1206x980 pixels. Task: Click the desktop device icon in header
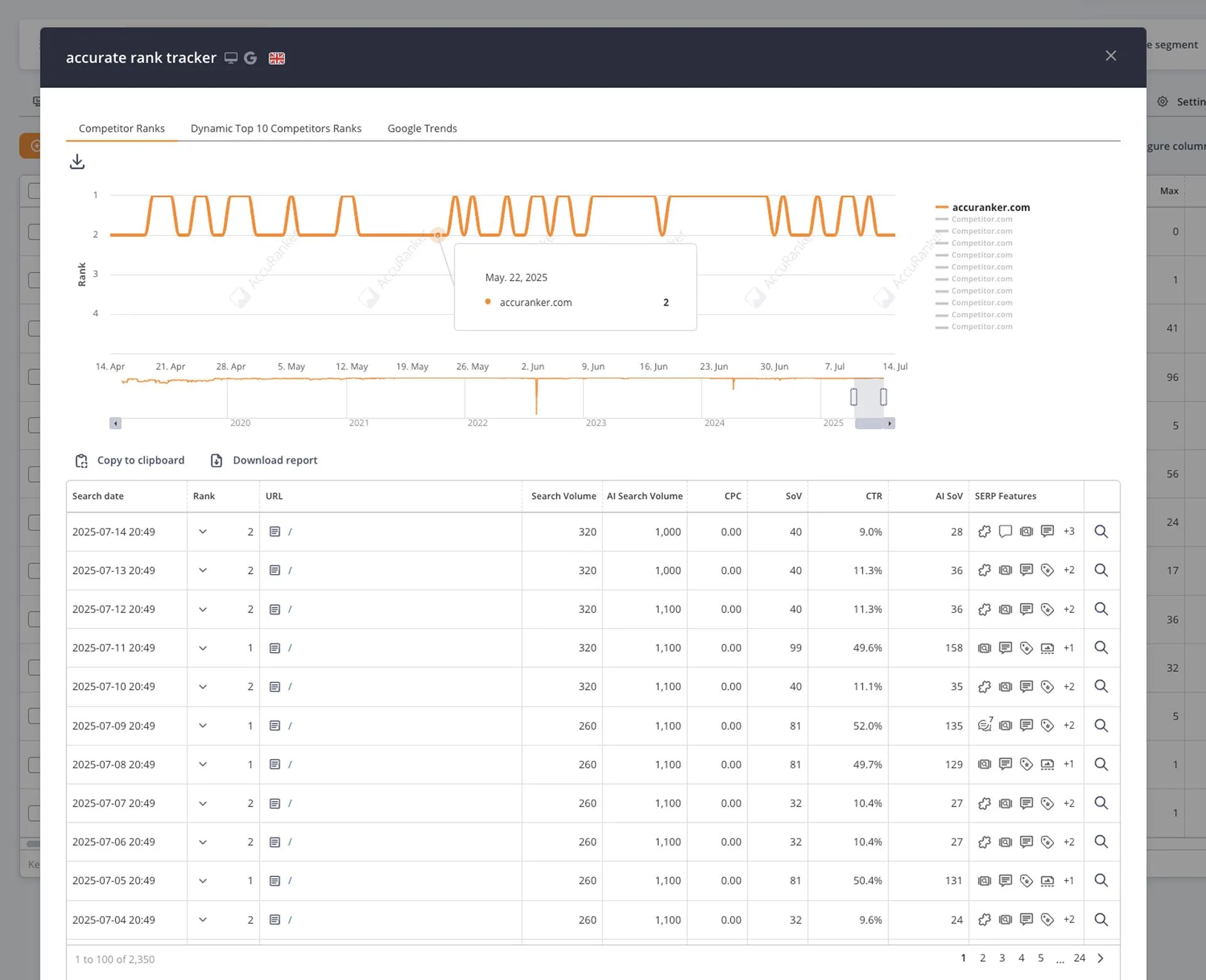tap(231, 58)
